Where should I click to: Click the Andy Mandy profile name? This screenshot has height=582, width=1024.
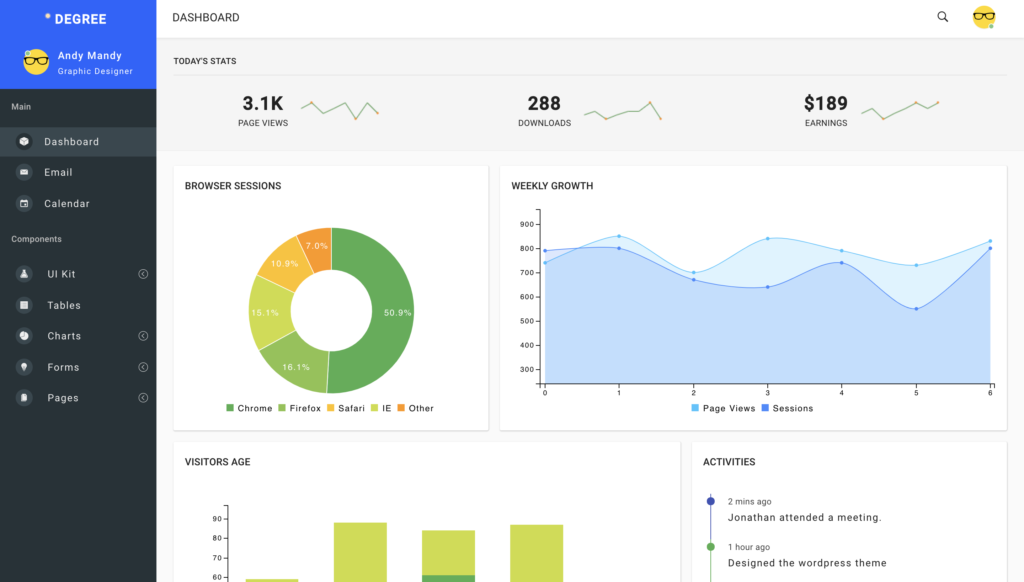[x=90, y=56]
